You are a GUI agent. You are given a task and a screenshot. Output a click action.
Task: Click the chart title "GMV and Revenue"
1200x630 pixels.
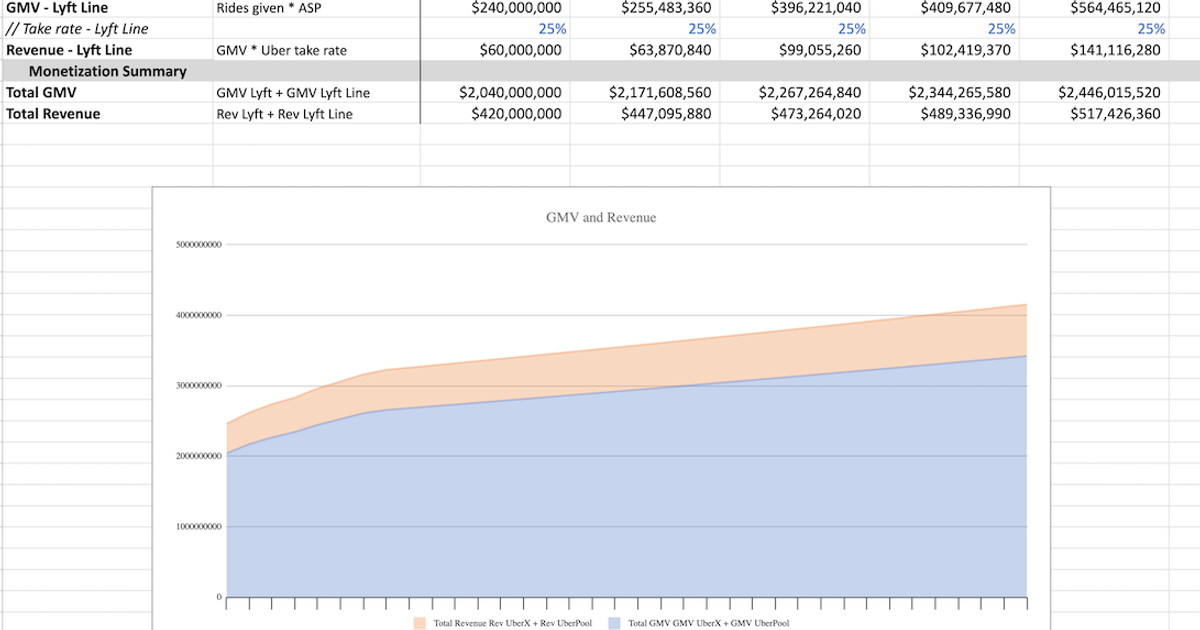coord(601,216)
